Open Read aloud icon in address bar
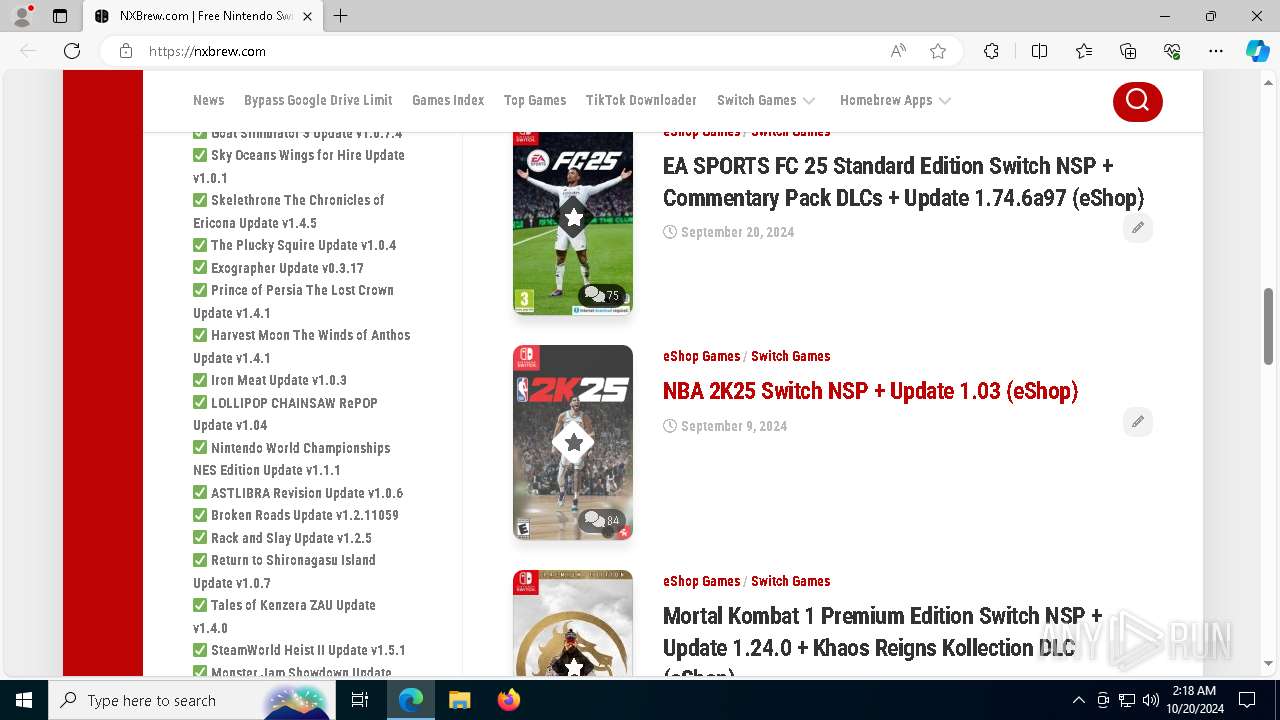 (898, 51)
